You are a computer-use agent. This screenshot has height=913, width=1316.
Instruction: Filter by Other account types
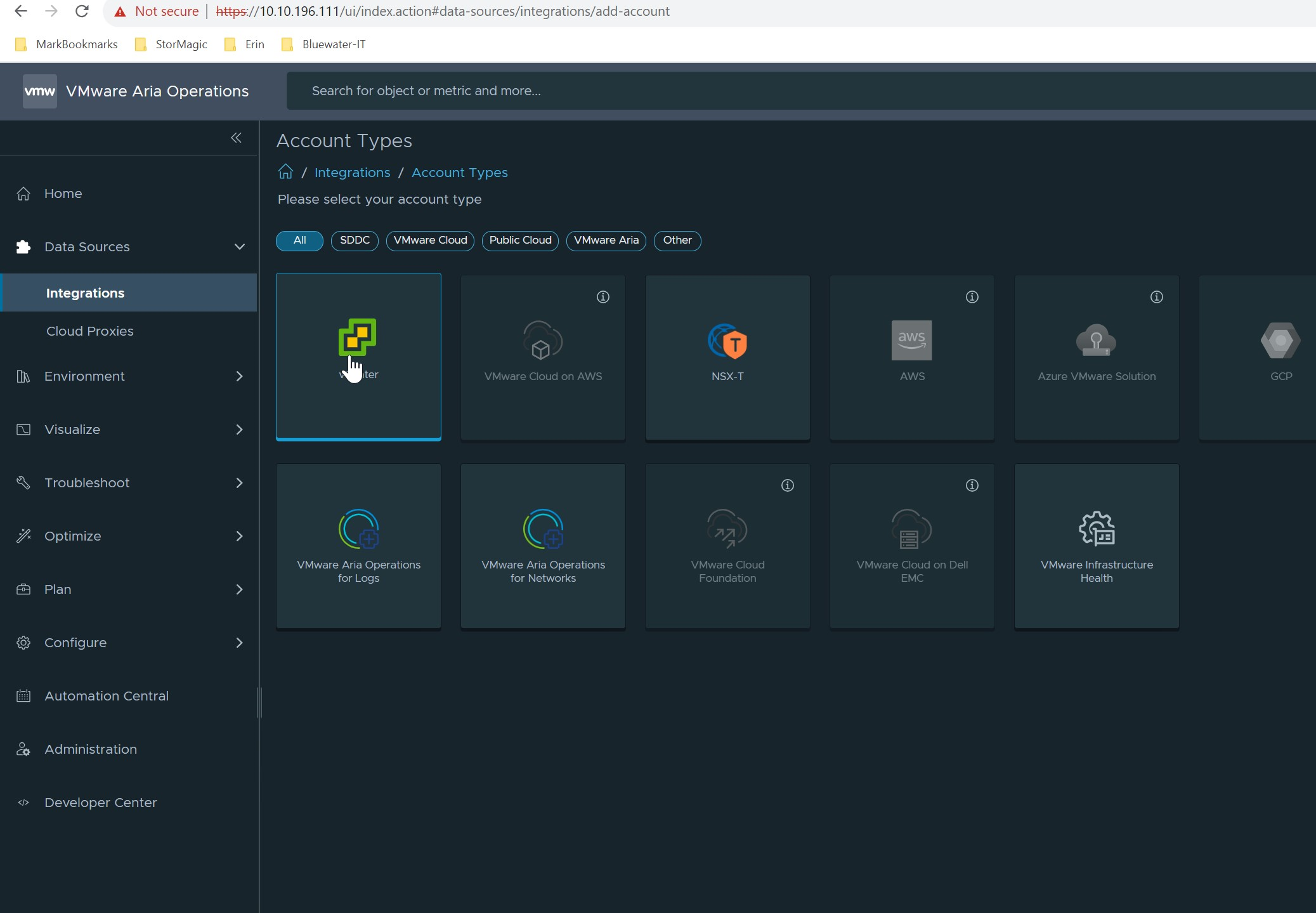coord(677,240)
